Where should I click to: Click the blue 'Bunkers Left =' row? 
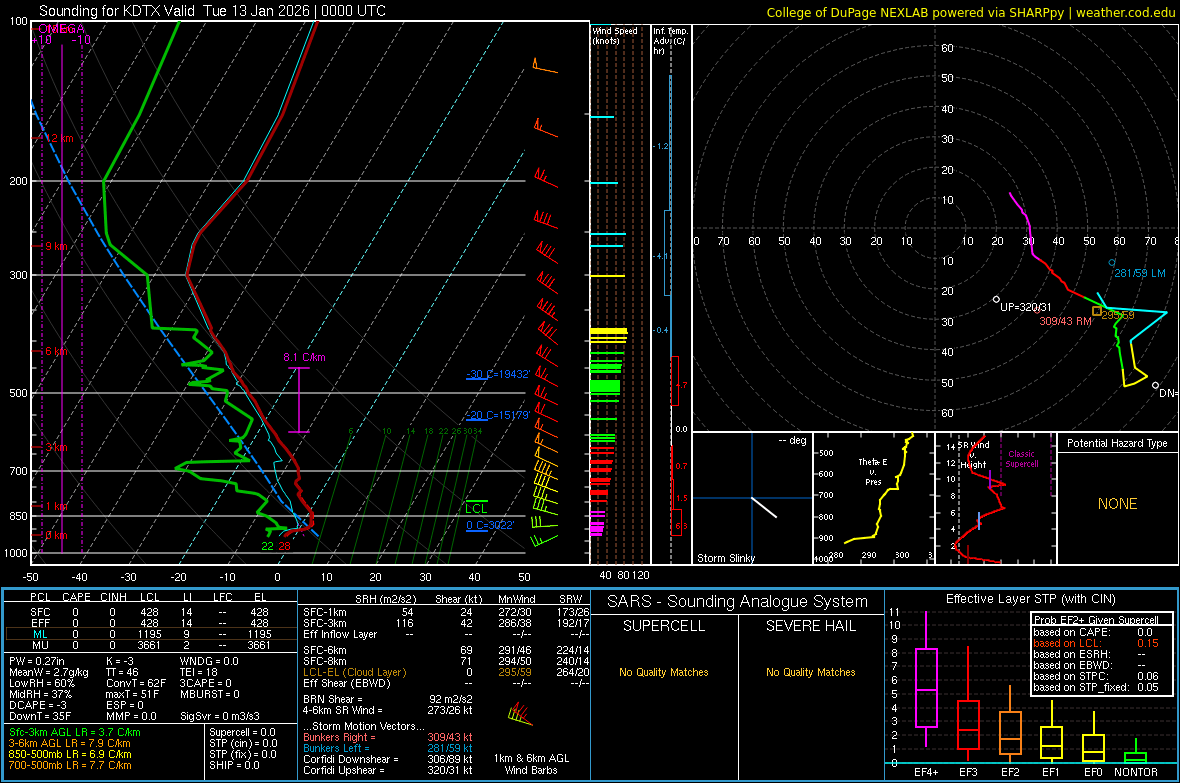388,748
